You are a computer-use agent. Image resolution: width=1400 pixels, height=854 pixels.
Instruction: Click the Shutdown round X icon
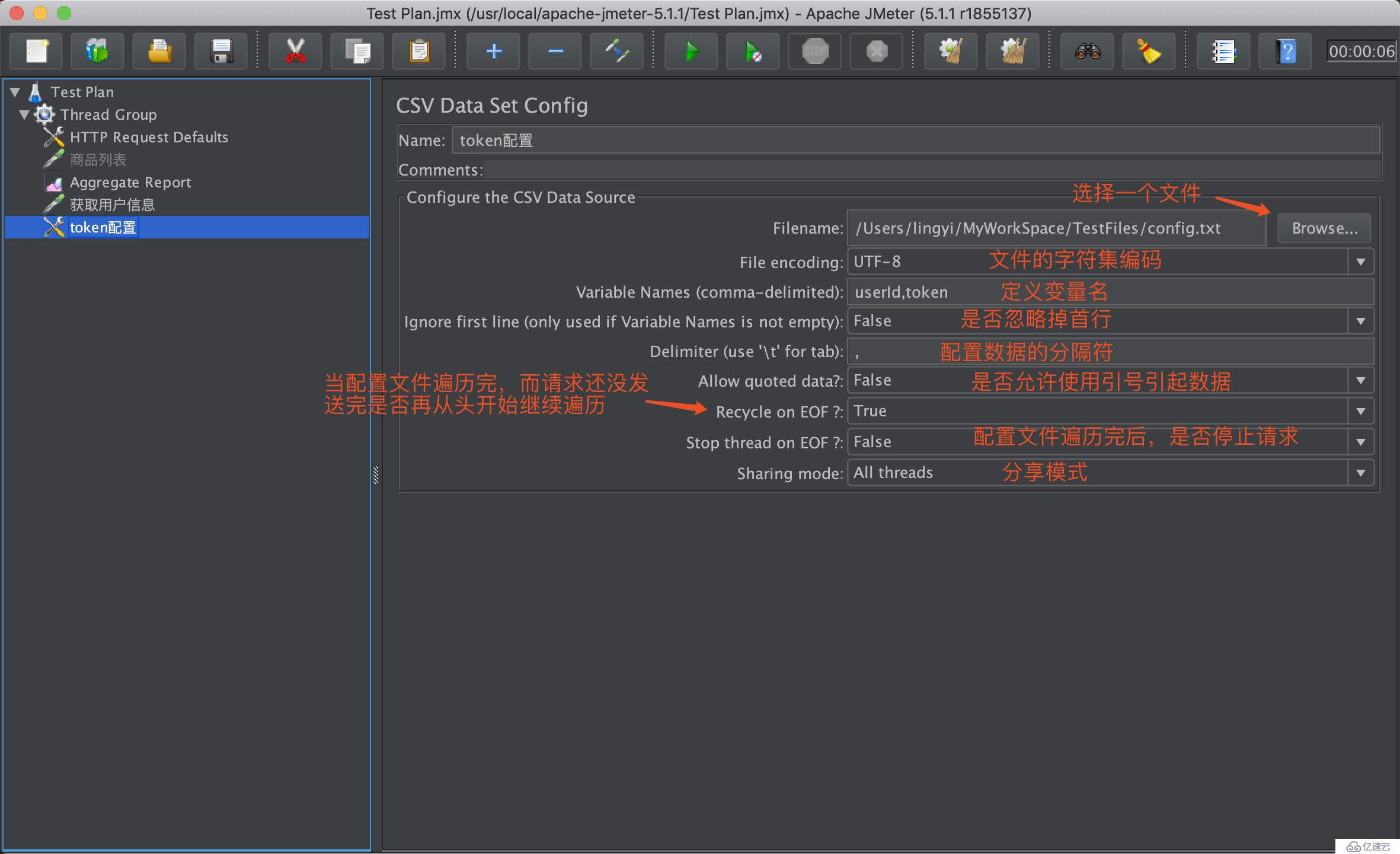click(x=877, y=51)
